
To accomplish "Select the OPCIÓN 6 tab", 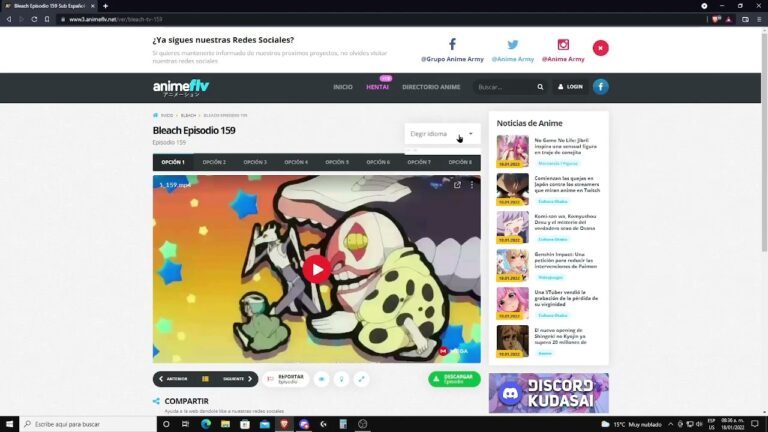I will point(378,162).
